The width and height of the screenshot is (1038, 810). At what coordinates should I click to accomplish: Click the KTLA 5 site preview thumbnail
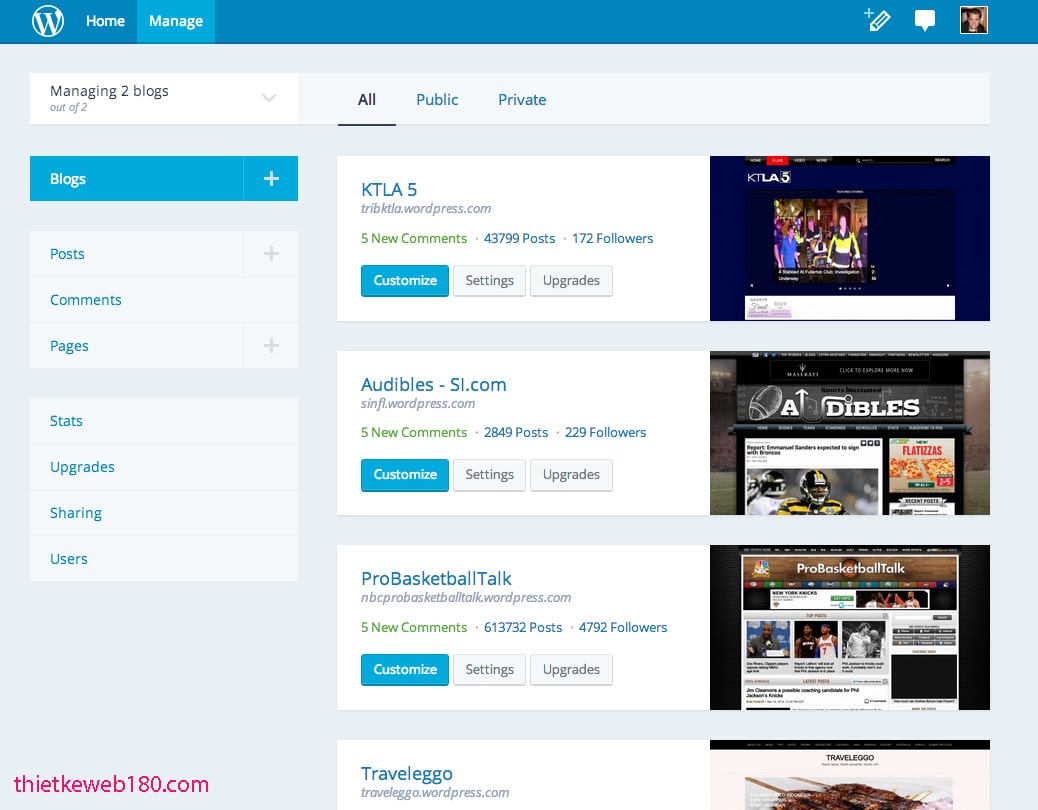click(849, 238)
